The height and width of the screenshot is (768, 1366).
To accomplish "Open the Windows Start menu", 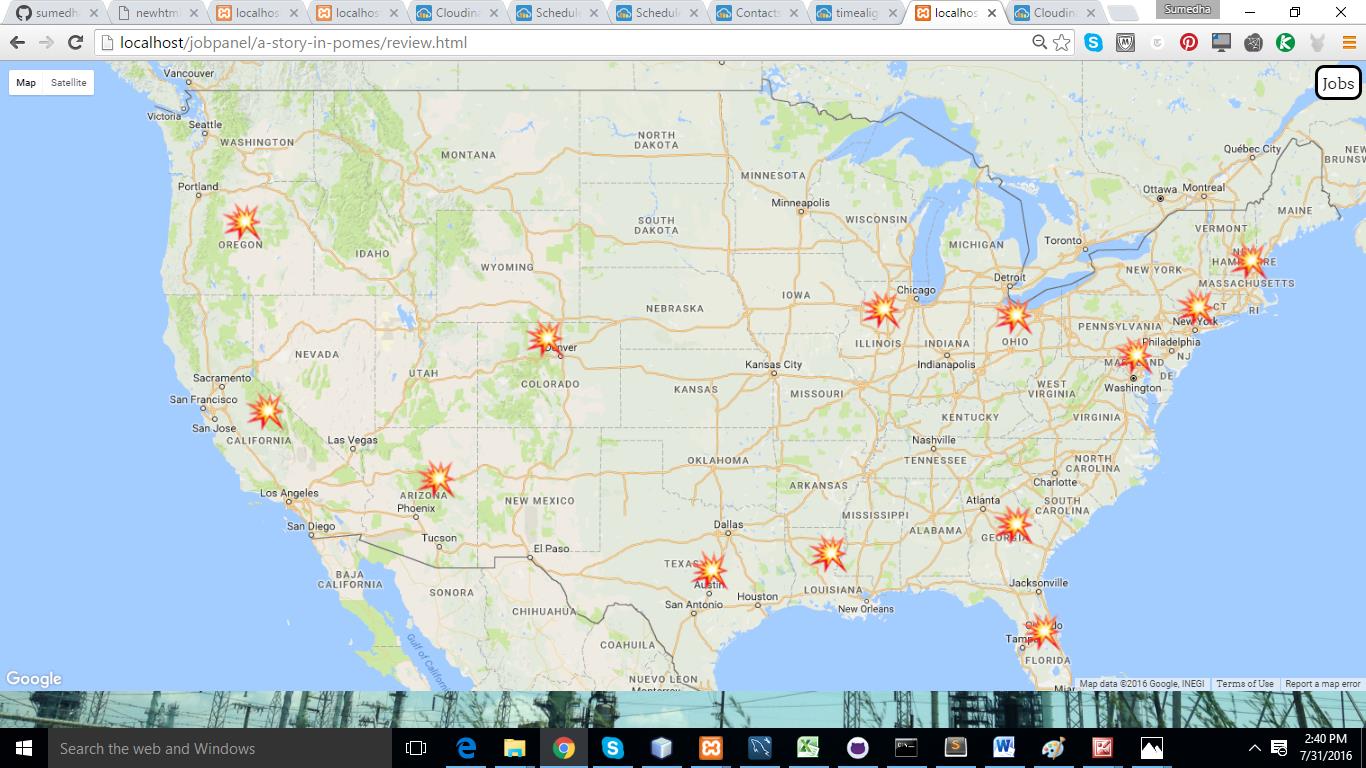I will [x=24, y=748].
